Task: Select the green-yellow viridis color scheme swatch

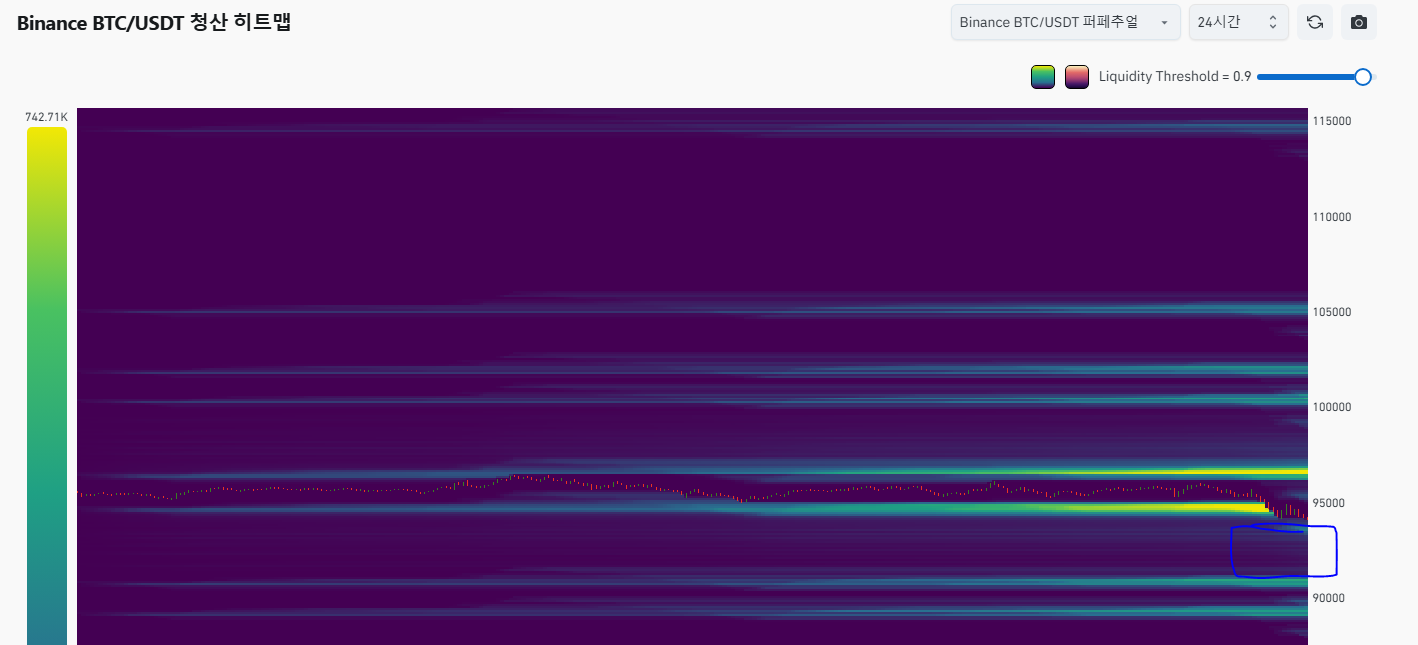Action: [1043, 76]
